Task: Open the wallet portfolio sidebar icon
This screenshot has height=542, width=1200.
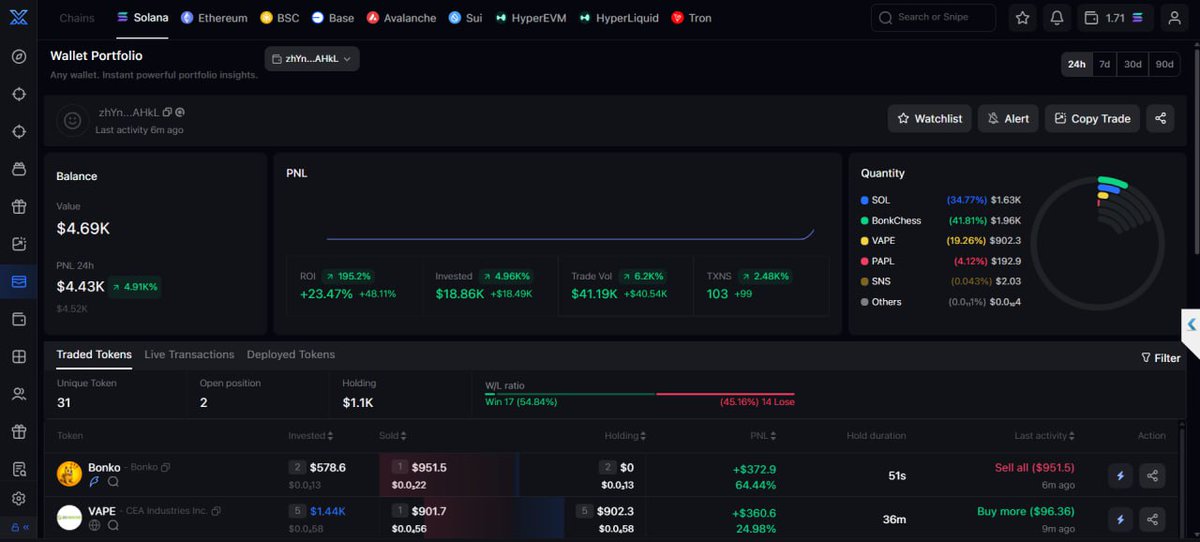Action: click(19, 282)
